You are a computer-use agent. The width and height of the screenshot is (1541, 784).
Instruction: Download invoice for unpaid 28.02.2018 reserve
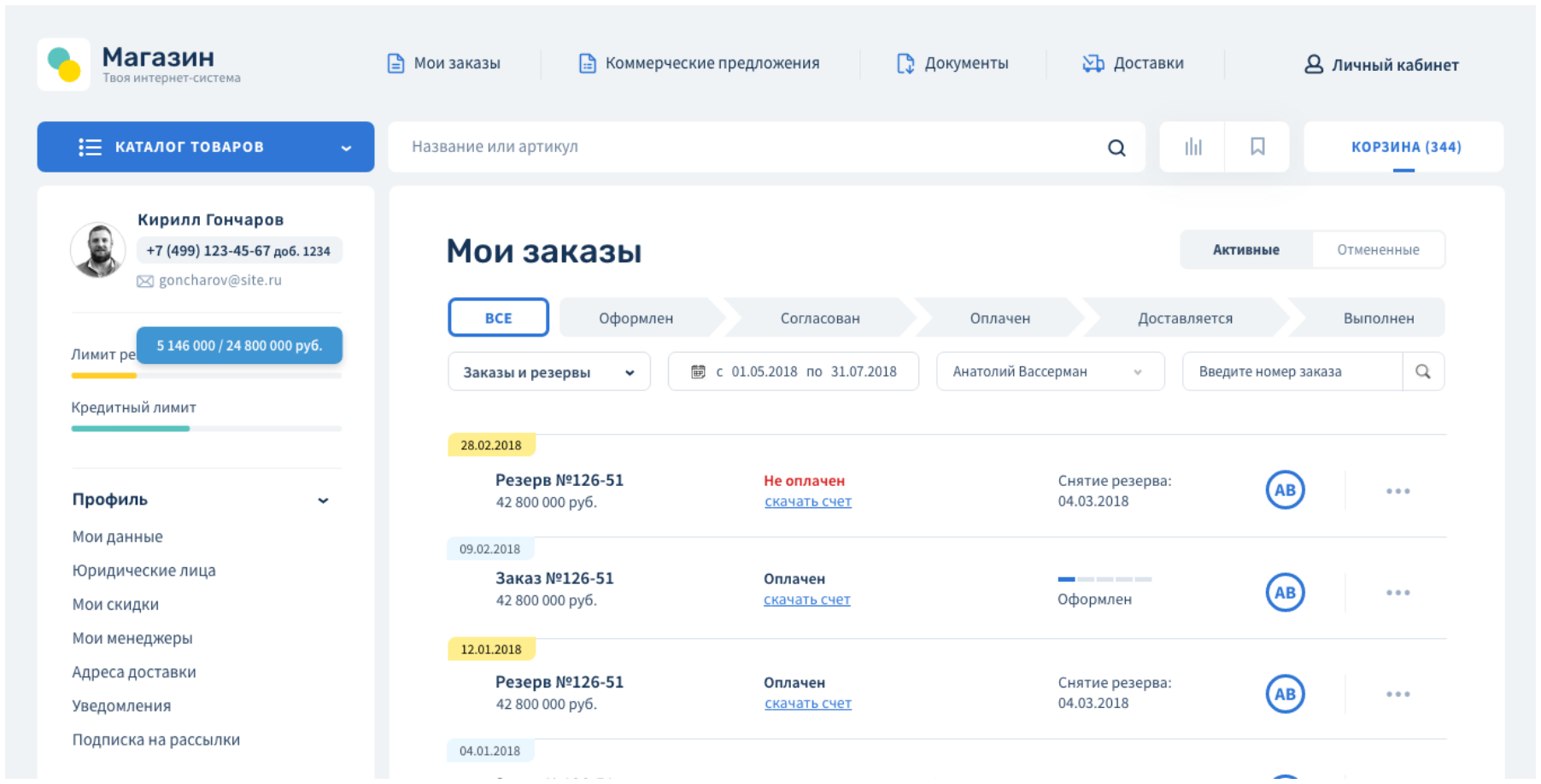pos(807,502)
